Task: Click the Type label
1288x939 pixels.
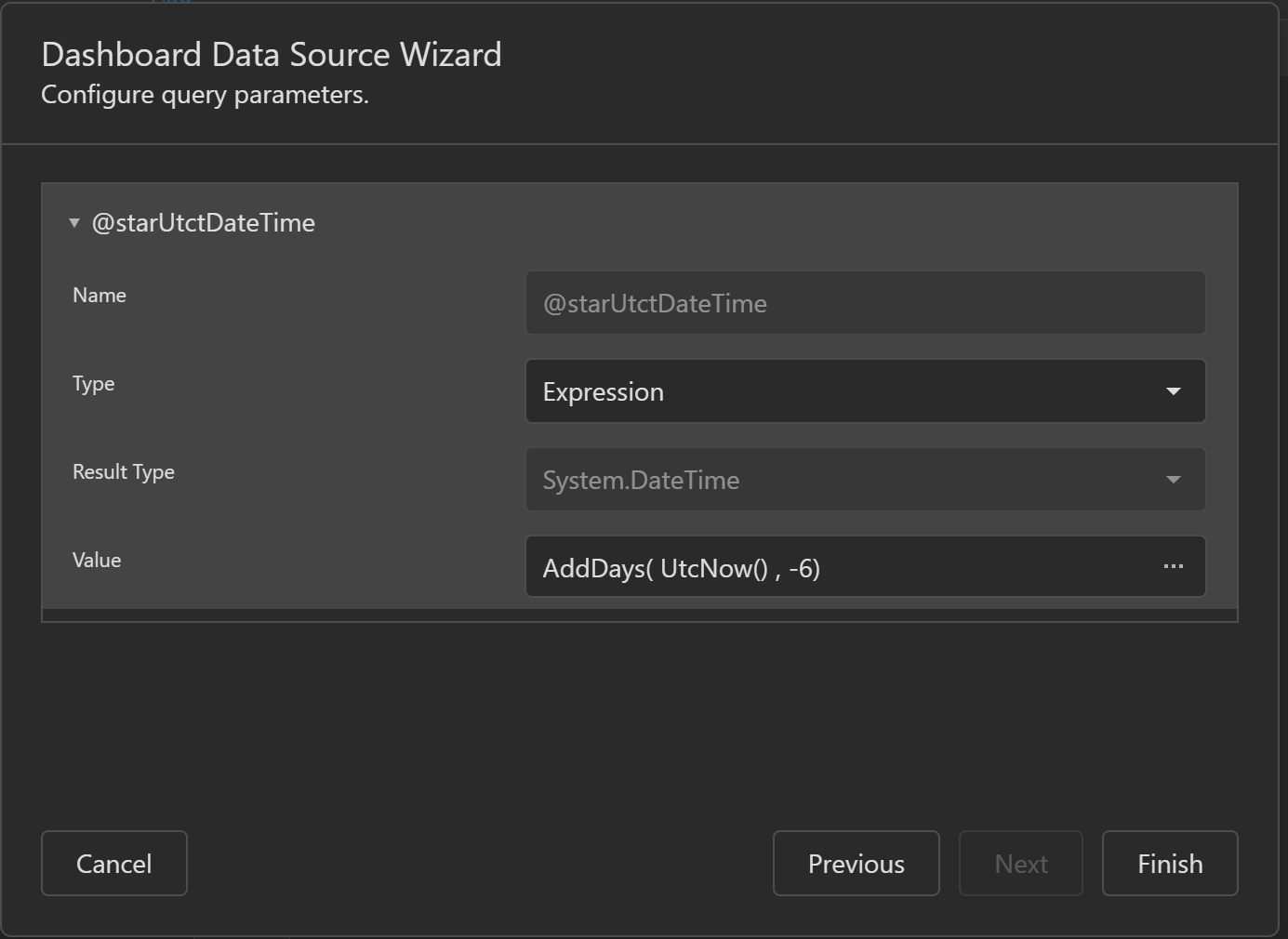Action: pos(94,384)
